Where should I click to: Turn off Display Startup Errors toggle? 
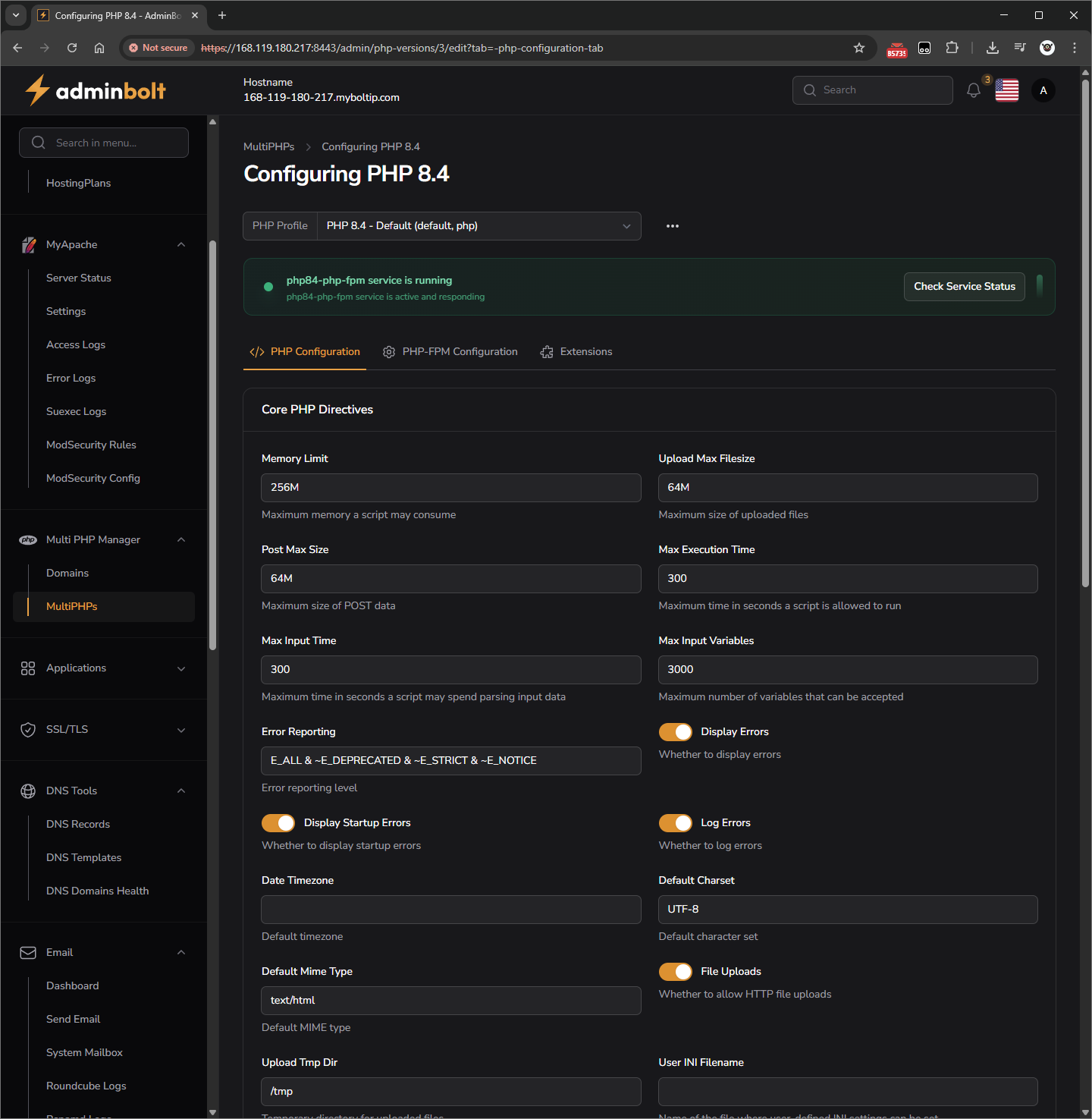(x=278, y=823)
